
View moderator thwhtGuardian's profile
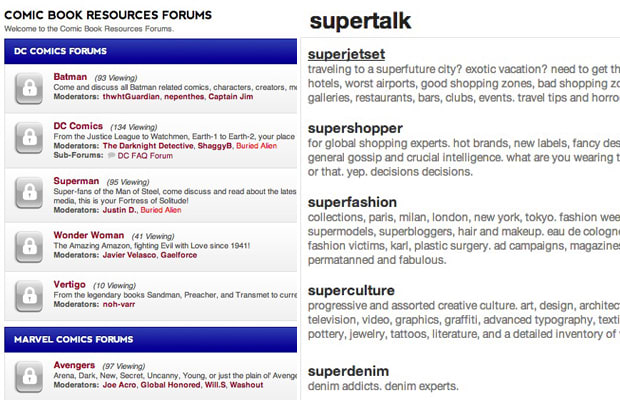coord(131,97)
